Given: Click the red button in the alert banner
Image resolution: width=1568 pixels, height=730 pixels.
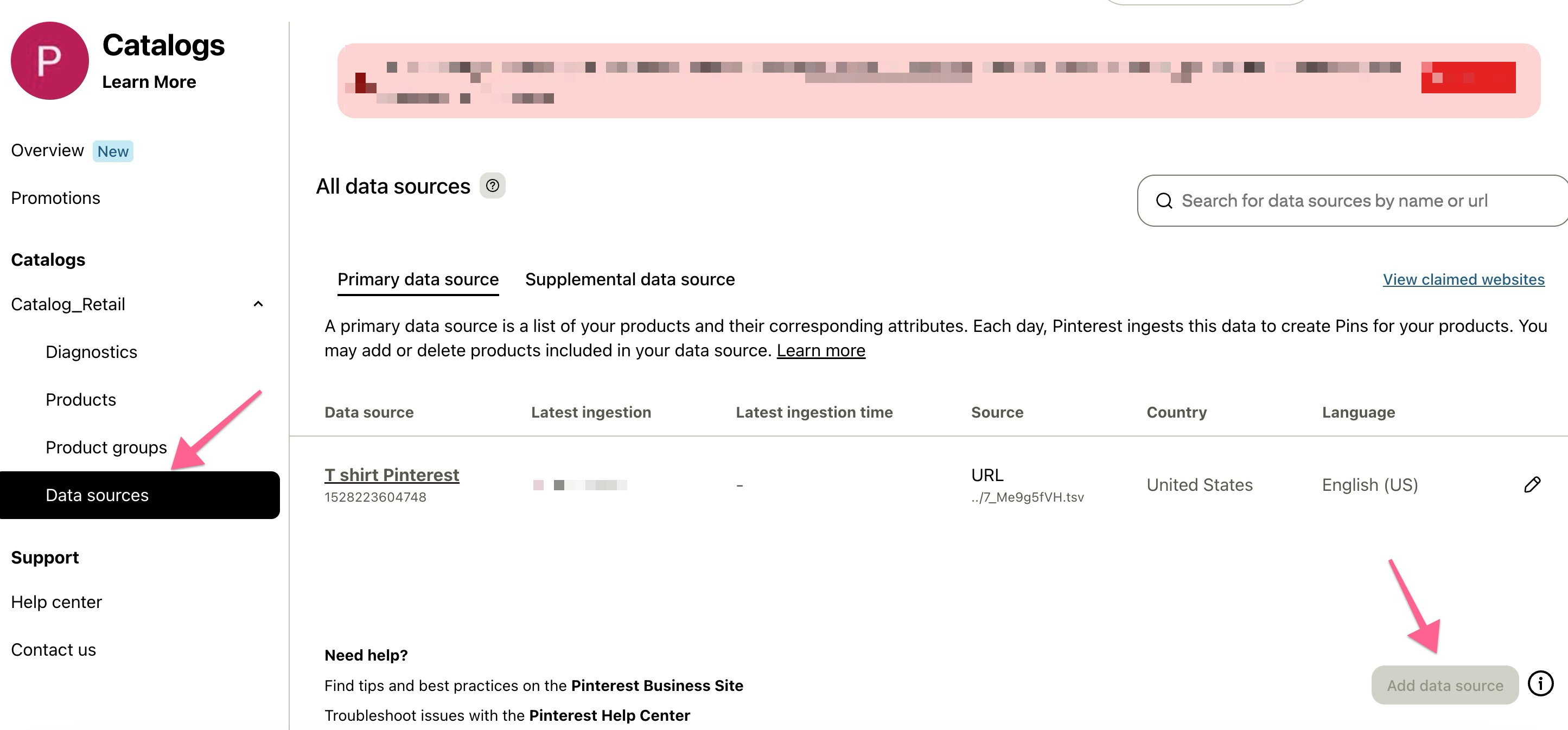Looking at the screenshot, I should [1468, 77].
